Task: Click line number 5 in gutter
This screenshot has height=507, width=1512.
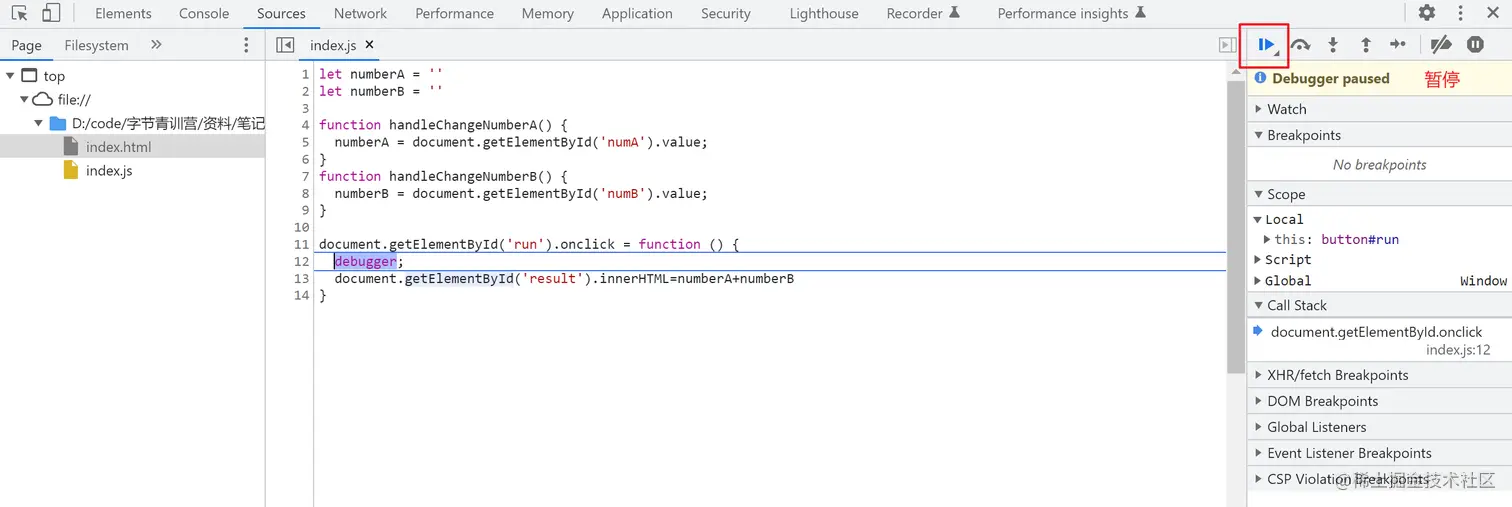Action: pyautogui.click(x=305, y=142)
